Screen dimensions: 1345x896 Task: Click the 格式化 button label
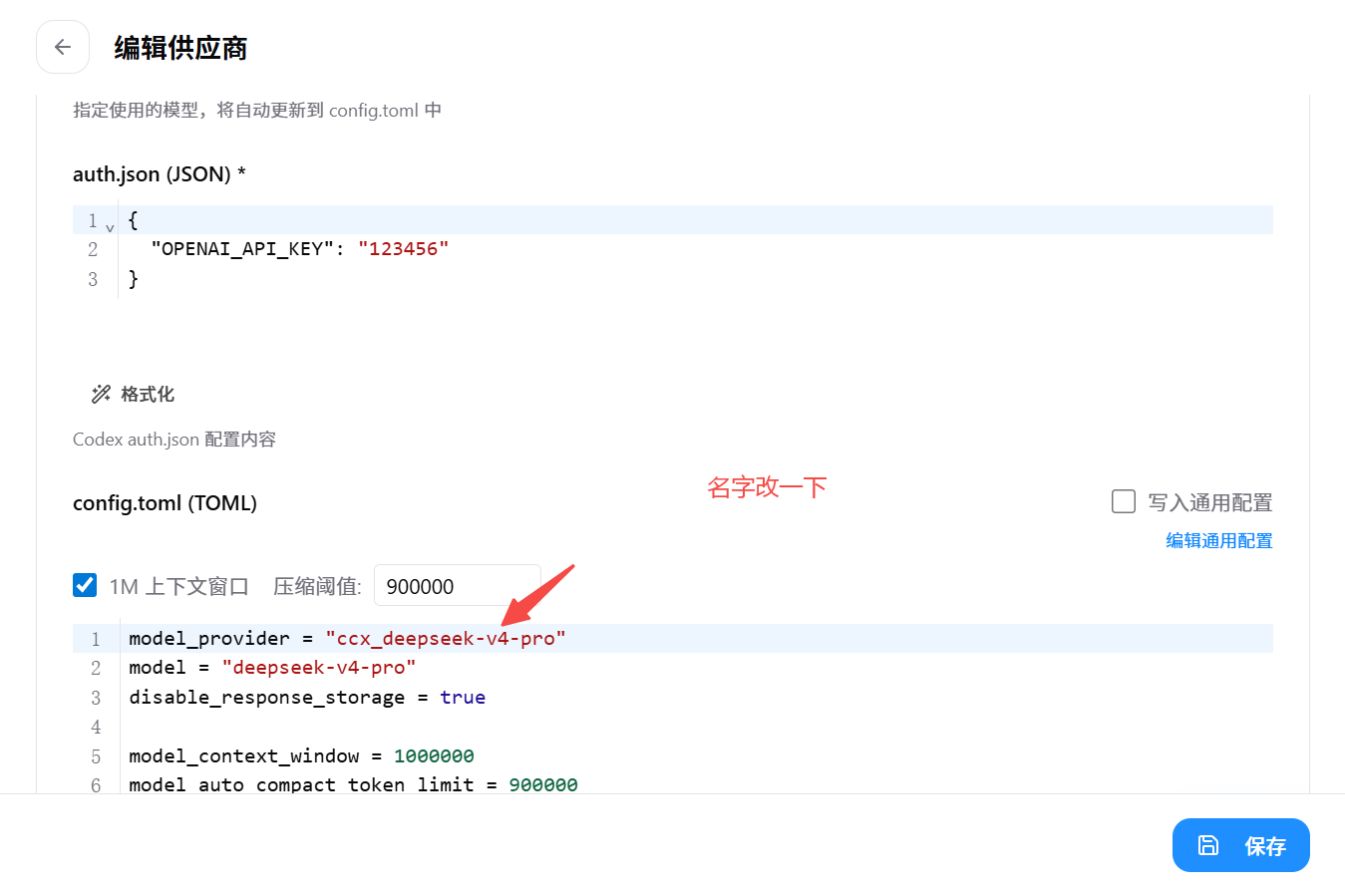[x=148, y=395]
